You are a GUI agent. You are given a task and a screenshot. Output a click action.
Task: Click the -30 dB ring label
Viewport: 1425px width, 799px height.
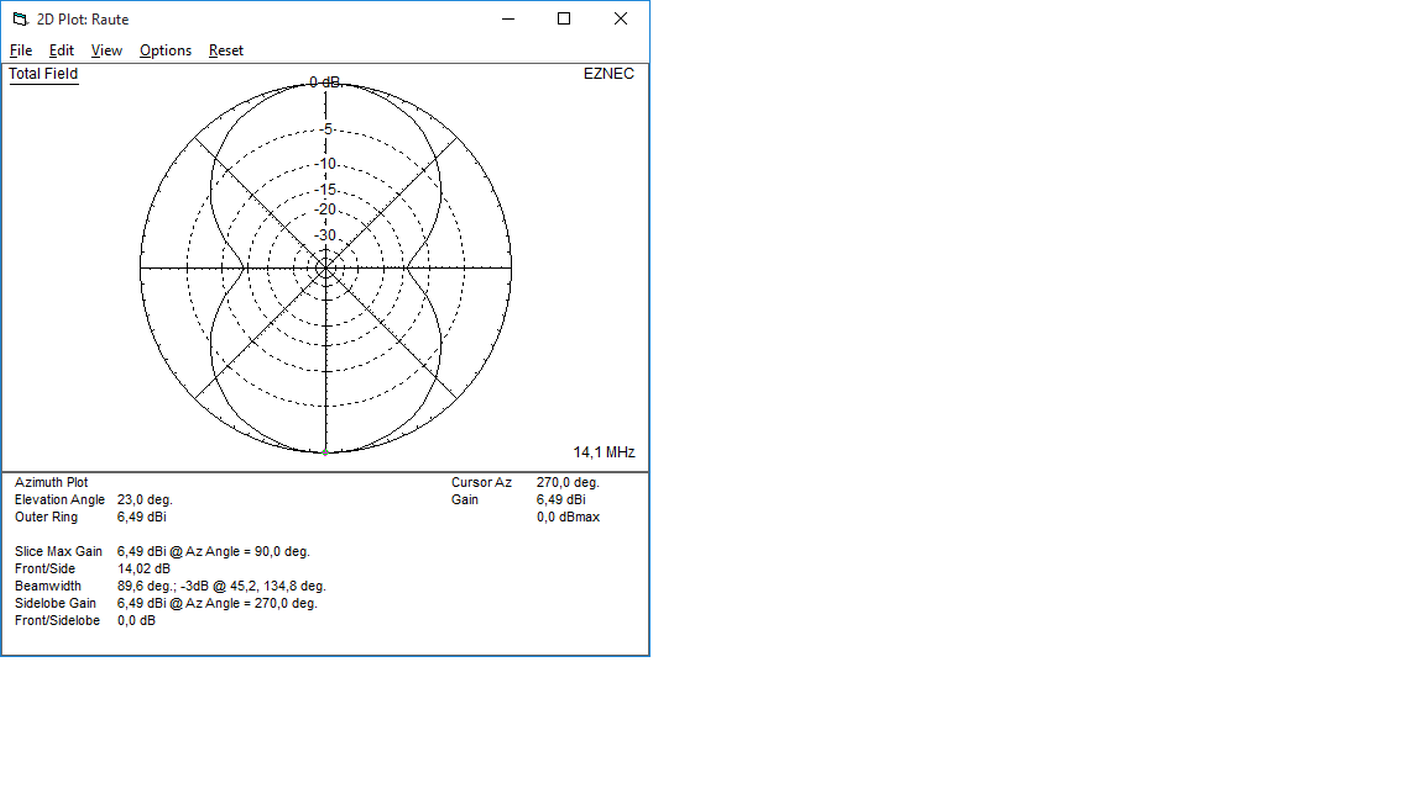pyautogui.click(x=326, y=235)
